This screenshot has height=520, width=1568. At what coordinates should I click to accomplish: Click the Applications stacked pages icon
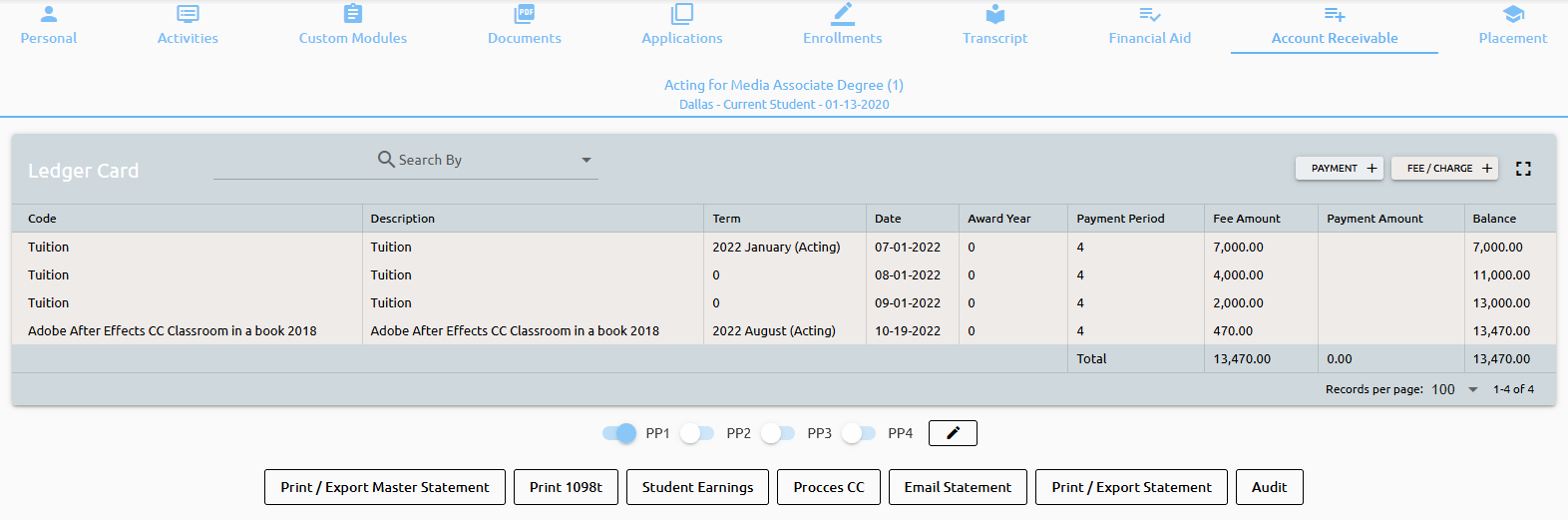682,14
